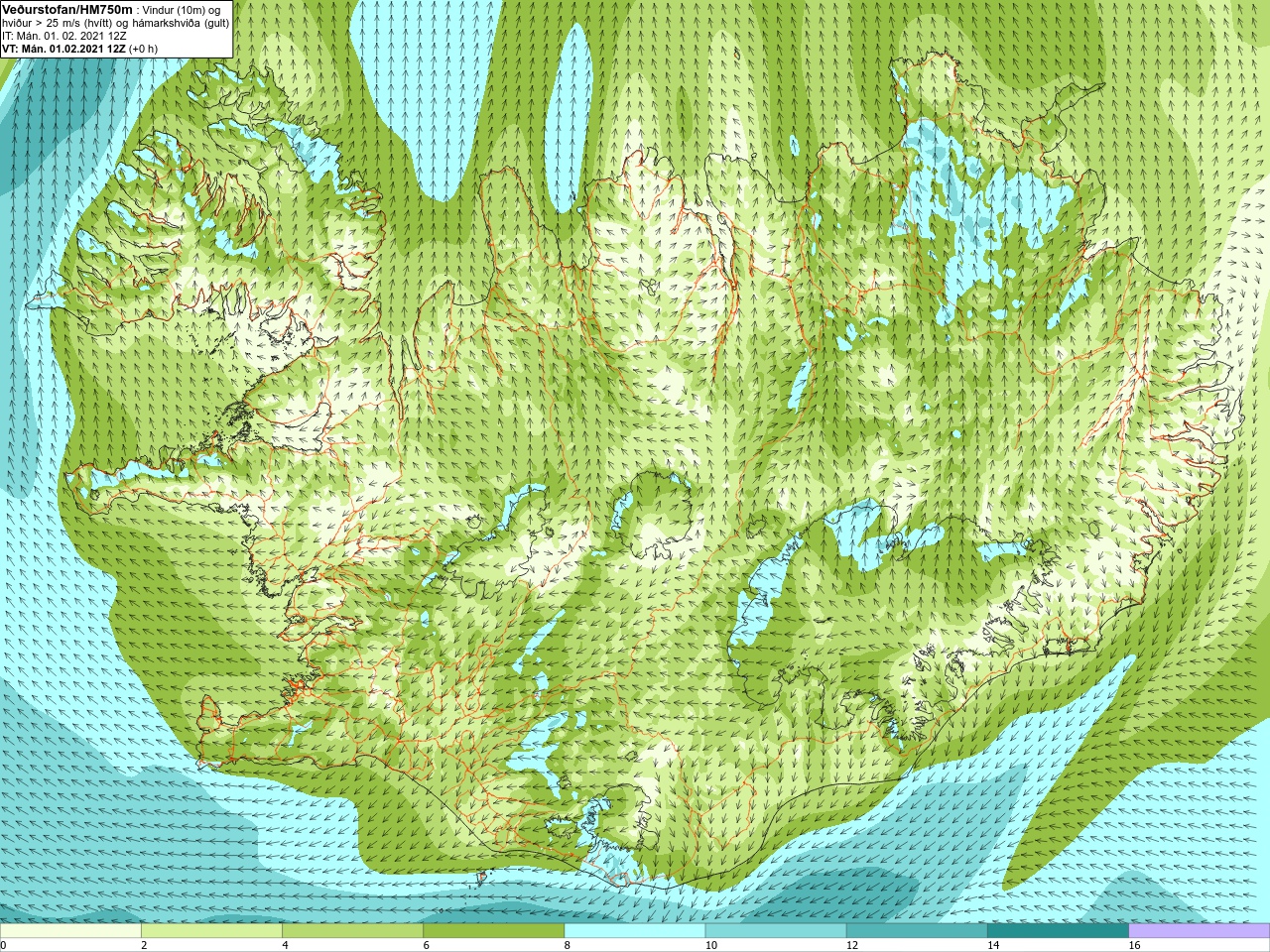Click the legend label '8'
Image resolution: width=1270 pixels, height=952 pixels.
[x=568, y=945]
